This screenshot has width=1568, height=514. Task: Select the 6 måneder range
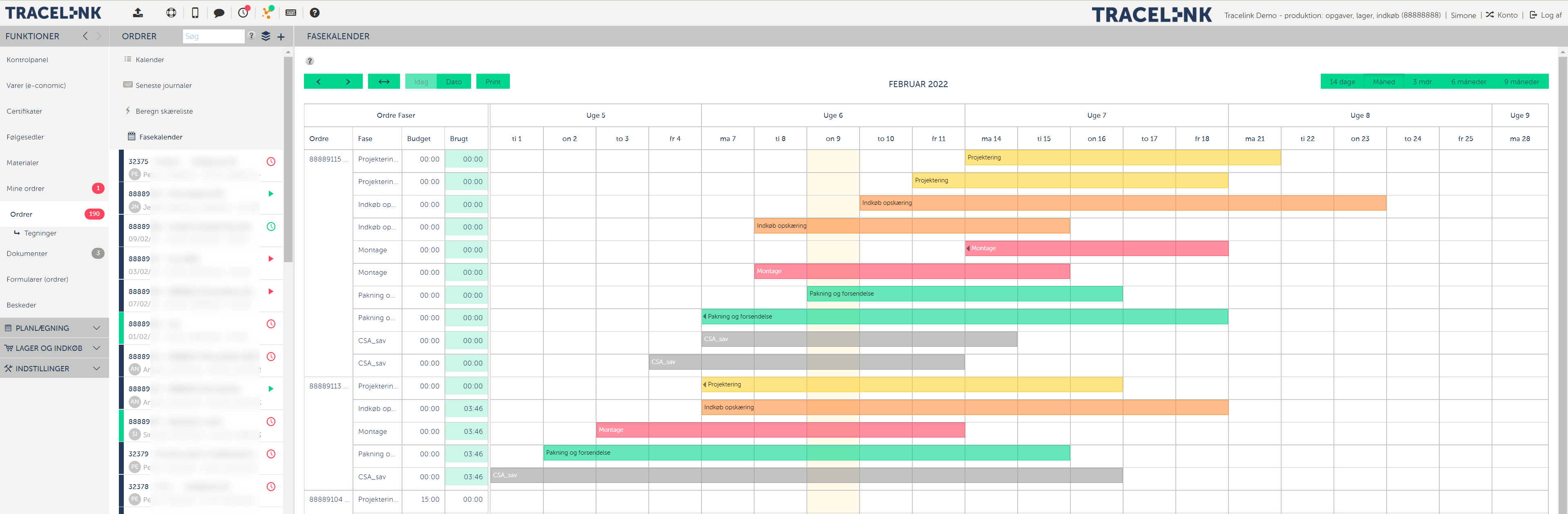coord(1468,82)
